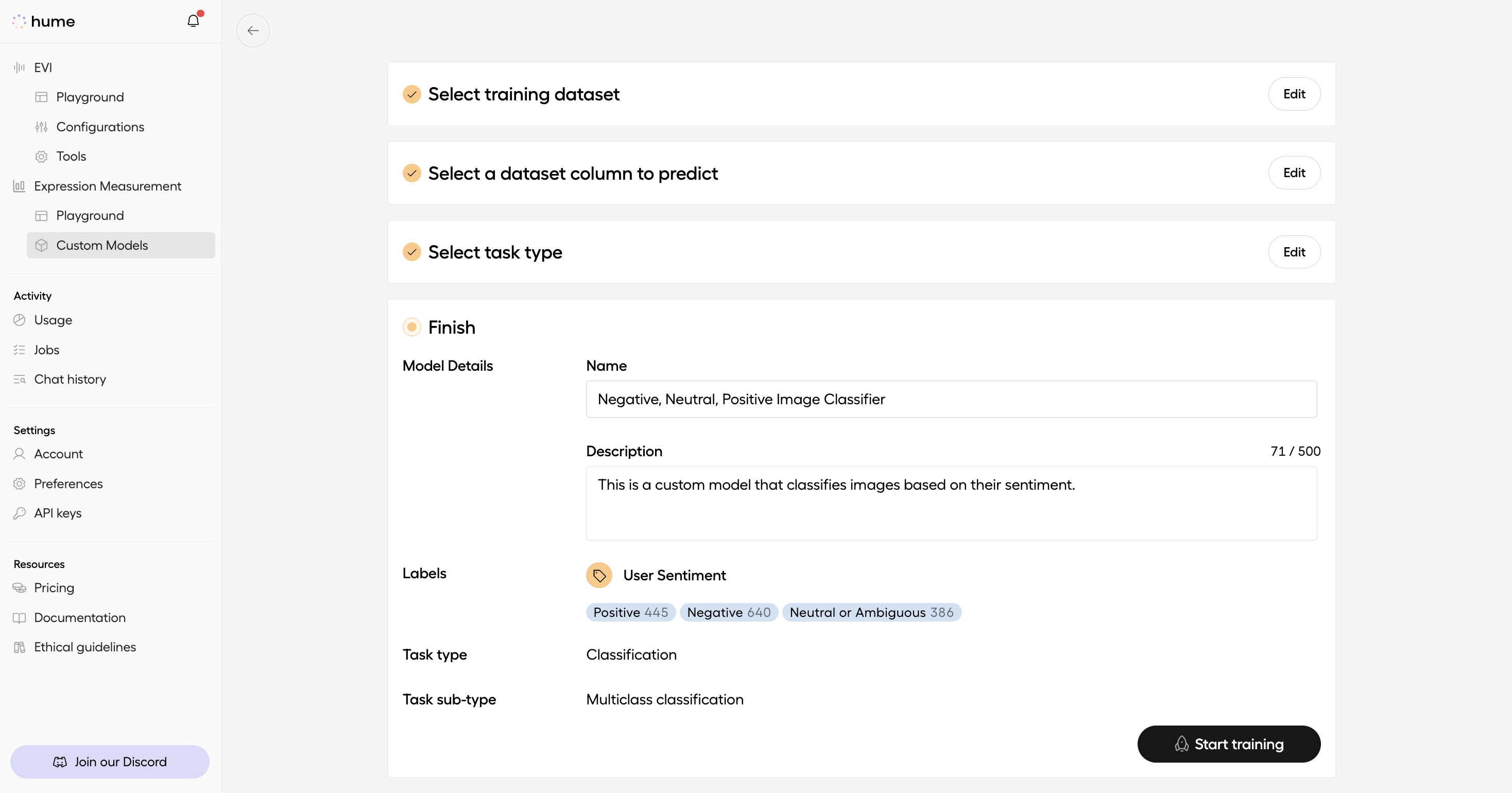Click the Preferences gear icon
Screen dimensions: 1512x793
(20, 483)
